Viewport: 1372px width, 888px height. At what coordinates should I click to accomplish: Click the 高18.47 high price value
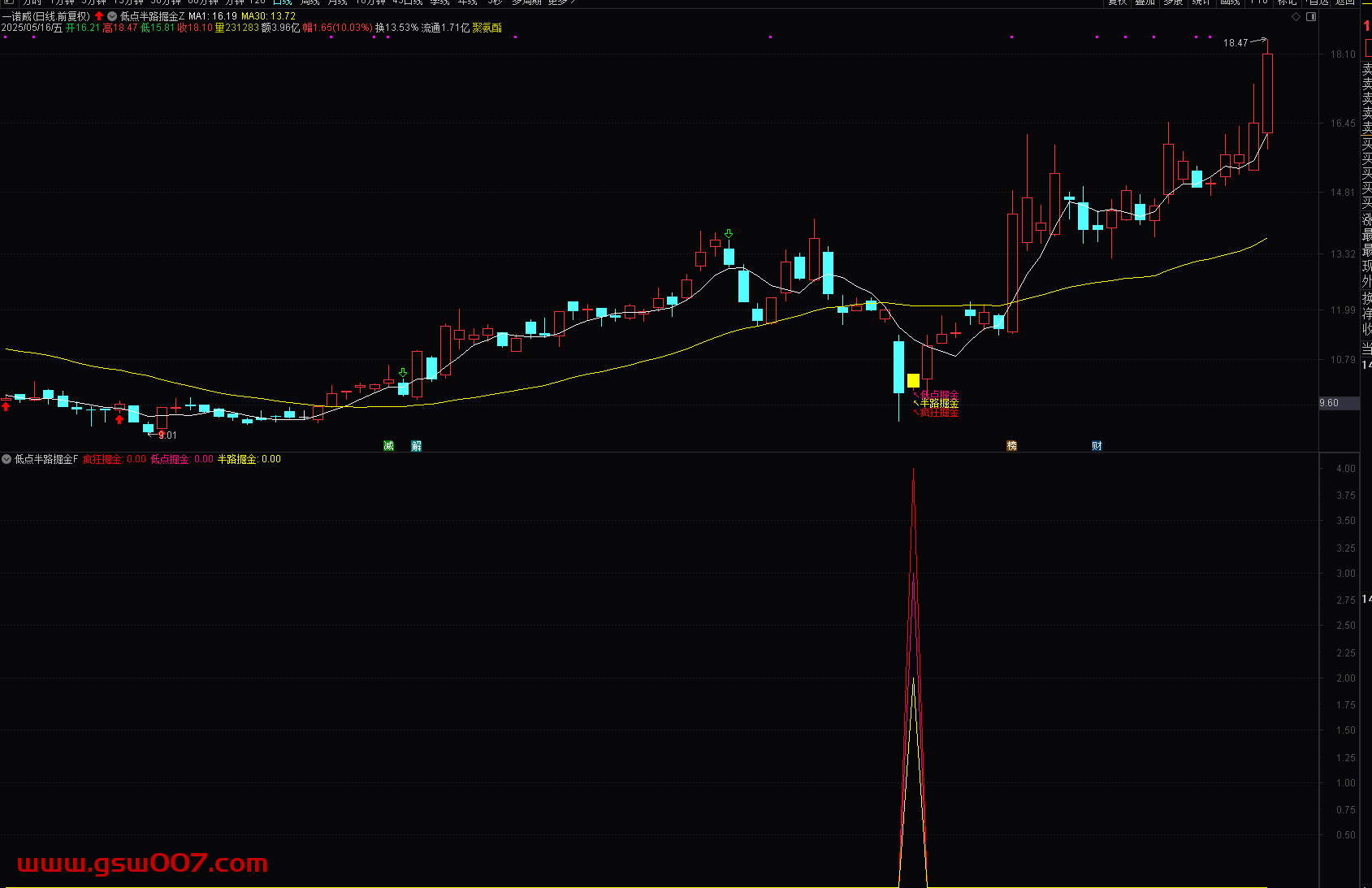120,28
